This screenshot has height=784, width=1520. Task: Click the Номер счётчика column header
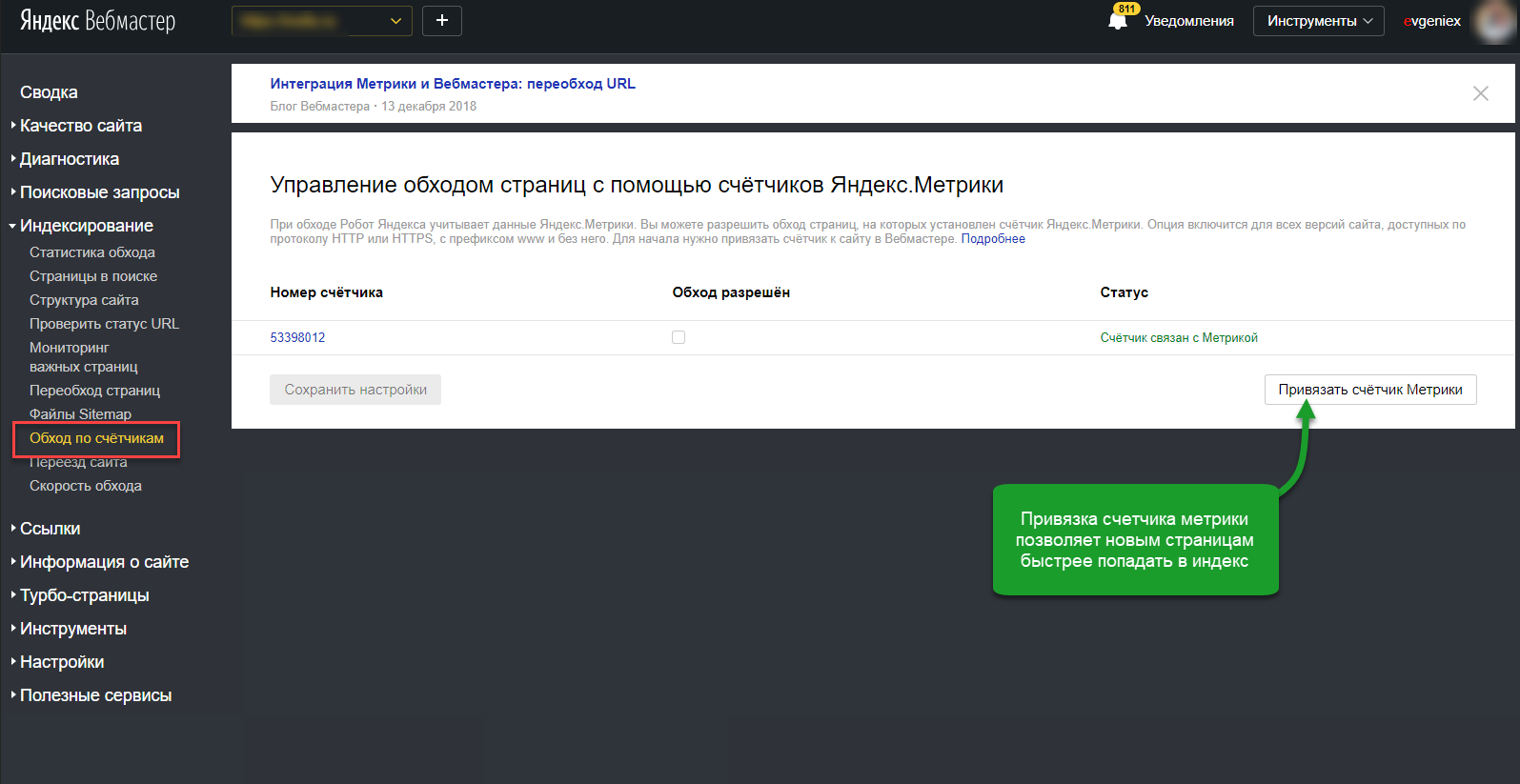pos(326,292)
